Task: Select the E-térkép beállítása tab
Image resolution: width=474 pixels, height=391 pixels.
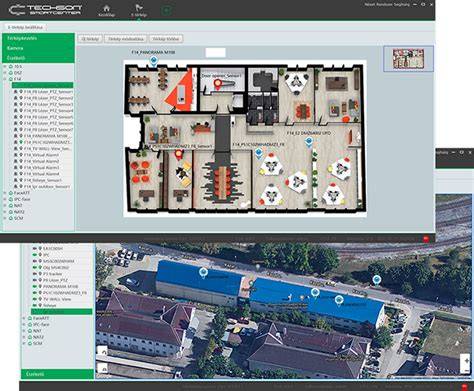Action: click(25, 27)
